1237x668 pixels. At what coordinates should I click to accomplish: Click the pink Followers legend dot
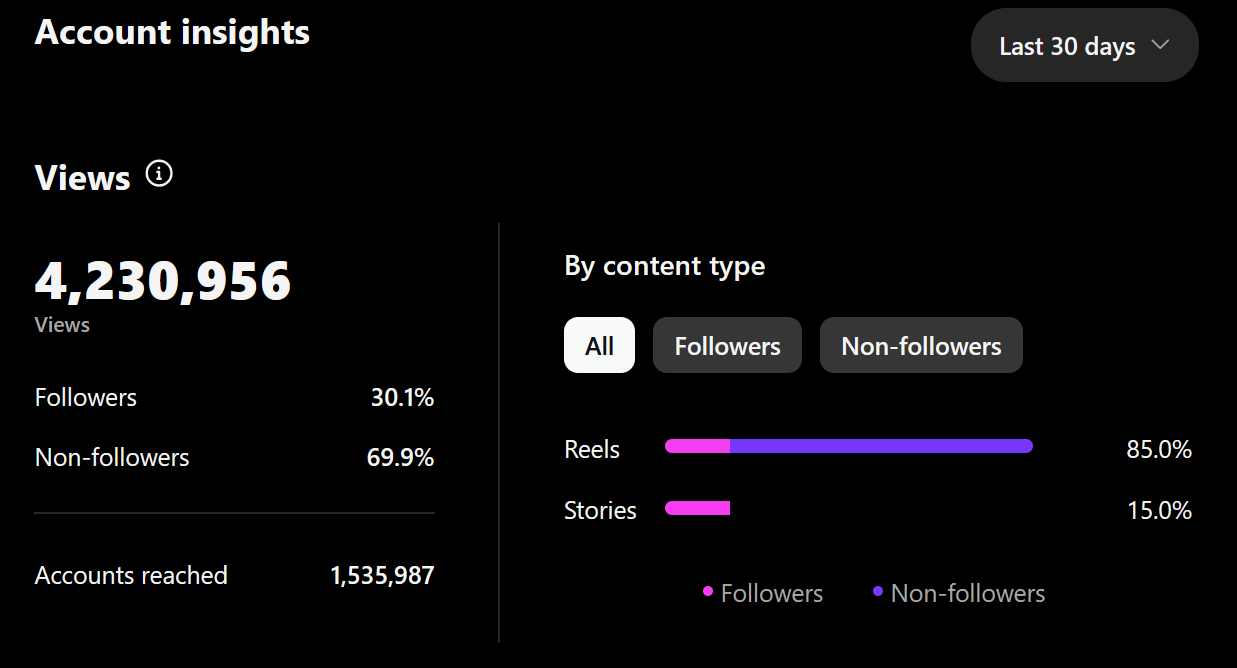tap(708, 592)
